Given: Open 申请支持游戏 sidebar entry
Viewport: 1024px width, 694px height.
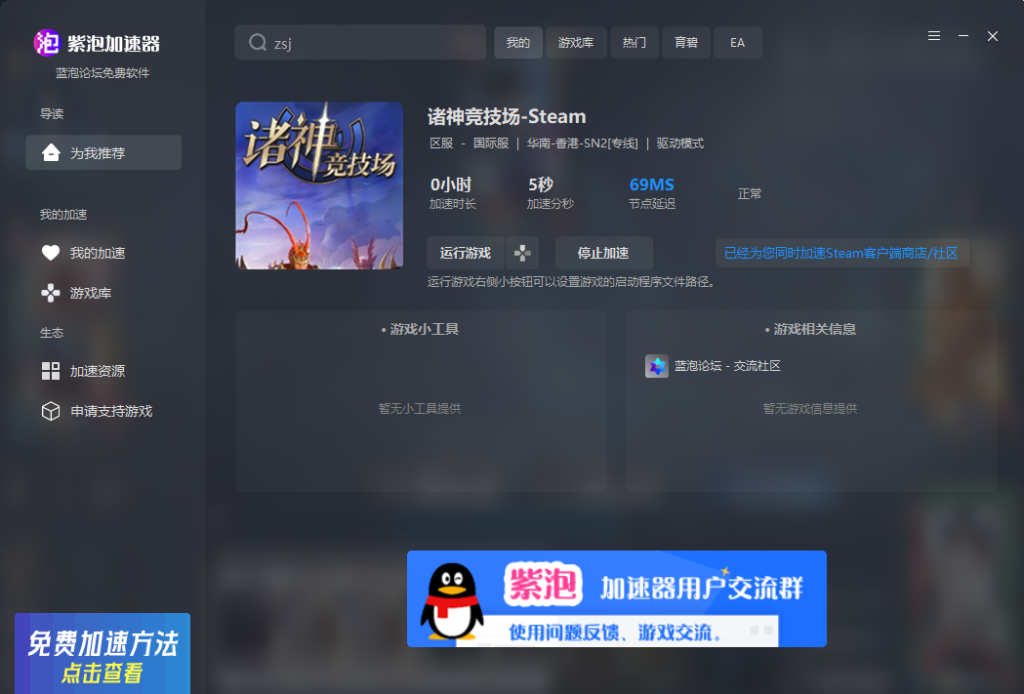Looking at the screenshot, I should [x=111, y=411].
